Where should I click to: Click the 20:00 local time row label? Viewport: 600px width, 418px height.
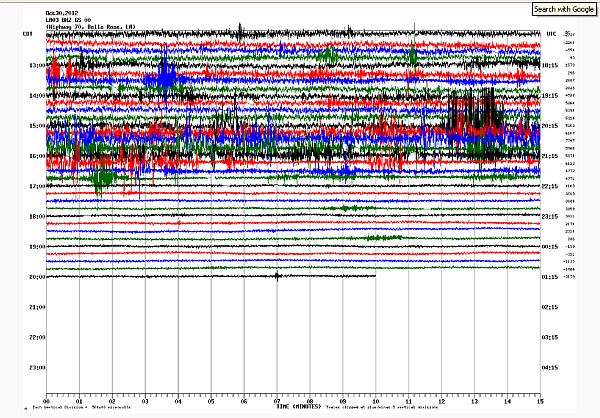pyautogui.click(x=34, y=276)
